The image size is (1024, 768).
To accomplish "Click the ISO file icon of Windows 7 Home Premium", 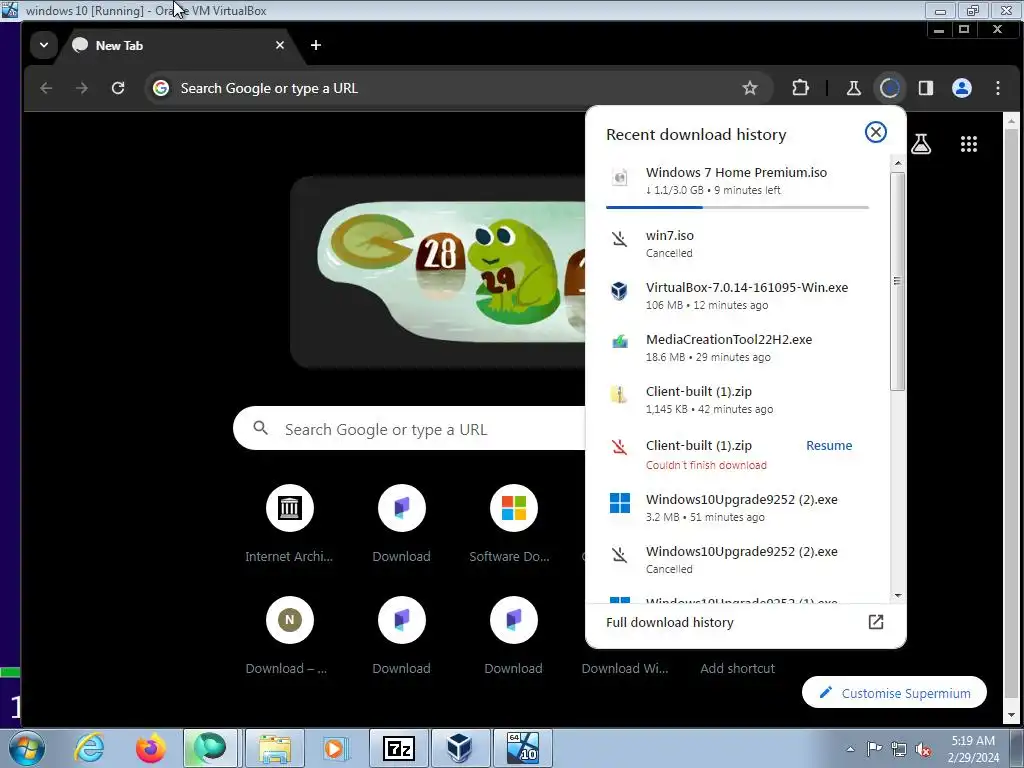I will 619,177.
